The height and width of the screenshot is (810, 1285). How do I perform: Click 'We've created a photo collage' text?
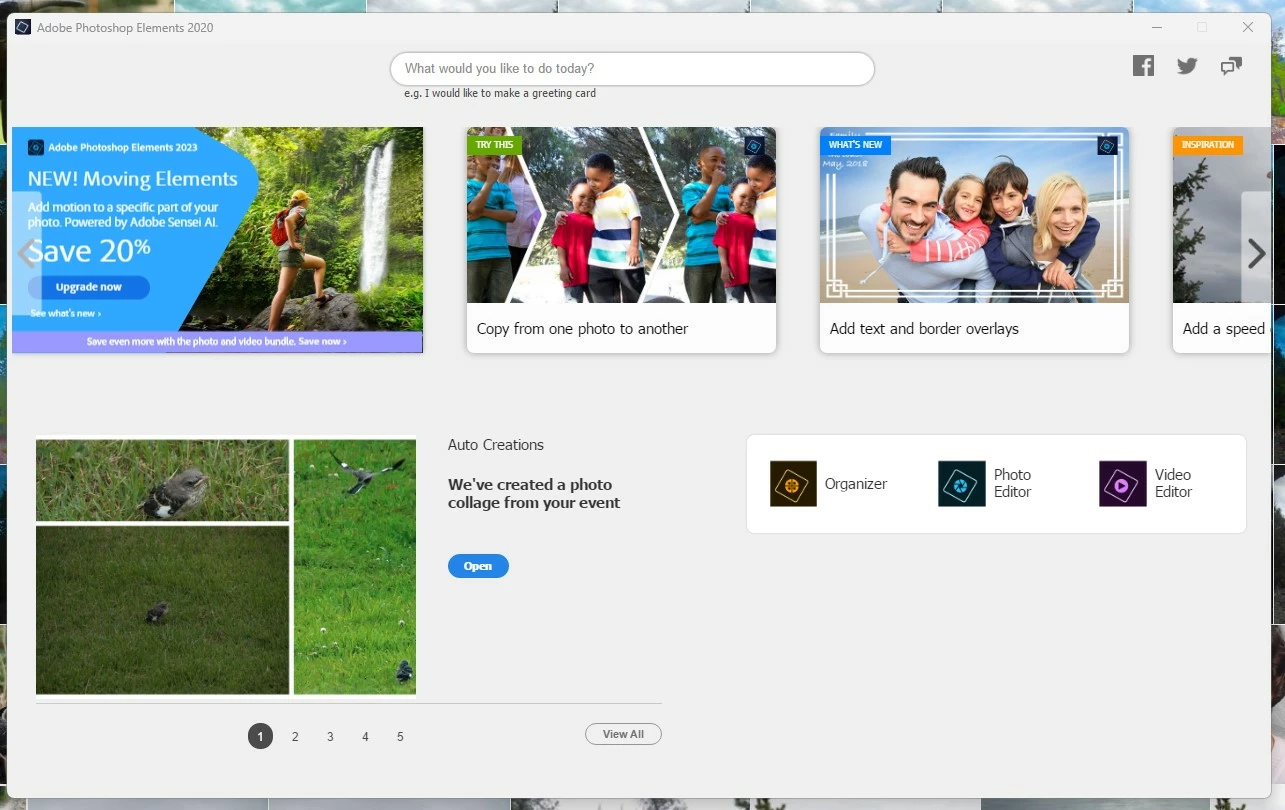click(x=534, y=494)
